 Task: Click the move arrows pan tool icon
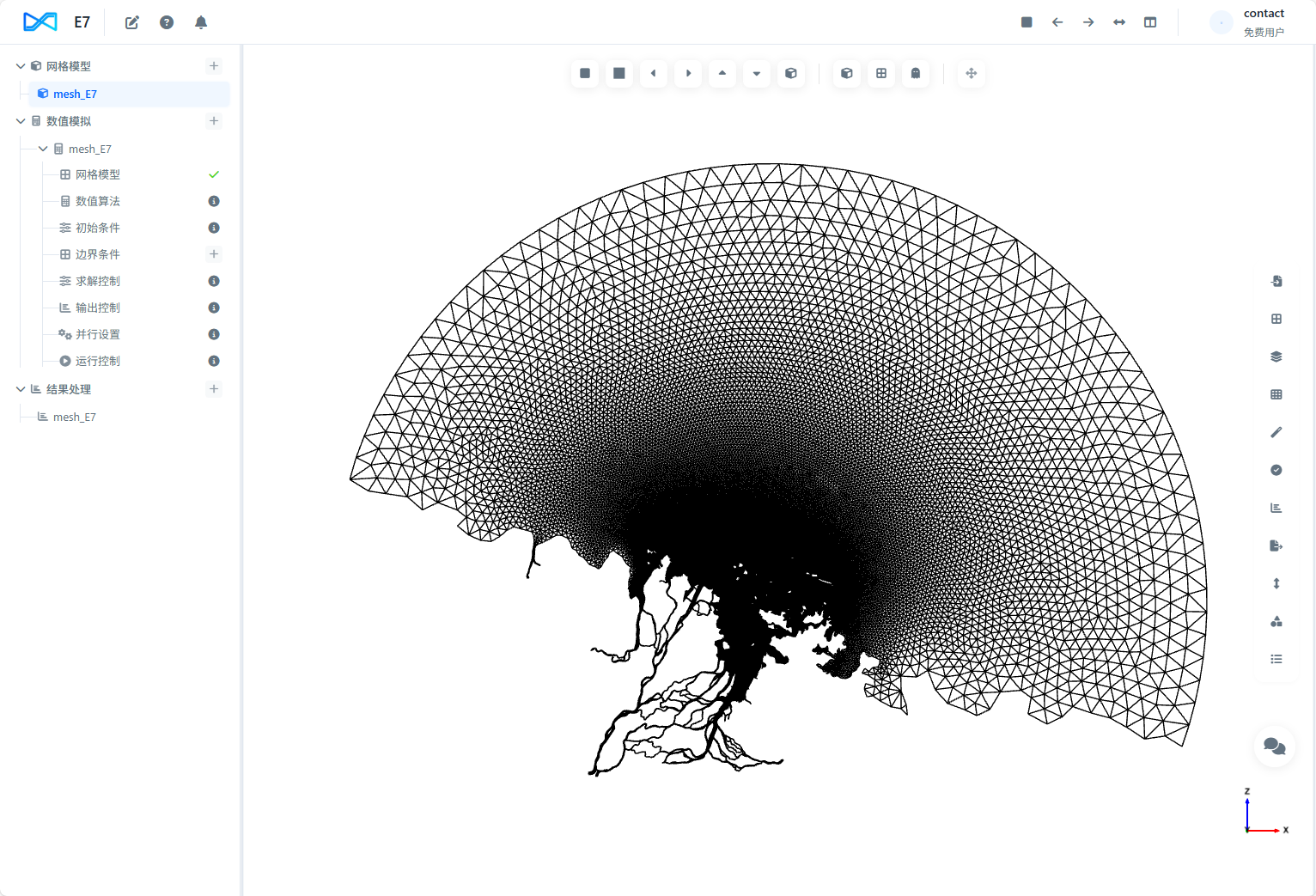tap(971, 74)
